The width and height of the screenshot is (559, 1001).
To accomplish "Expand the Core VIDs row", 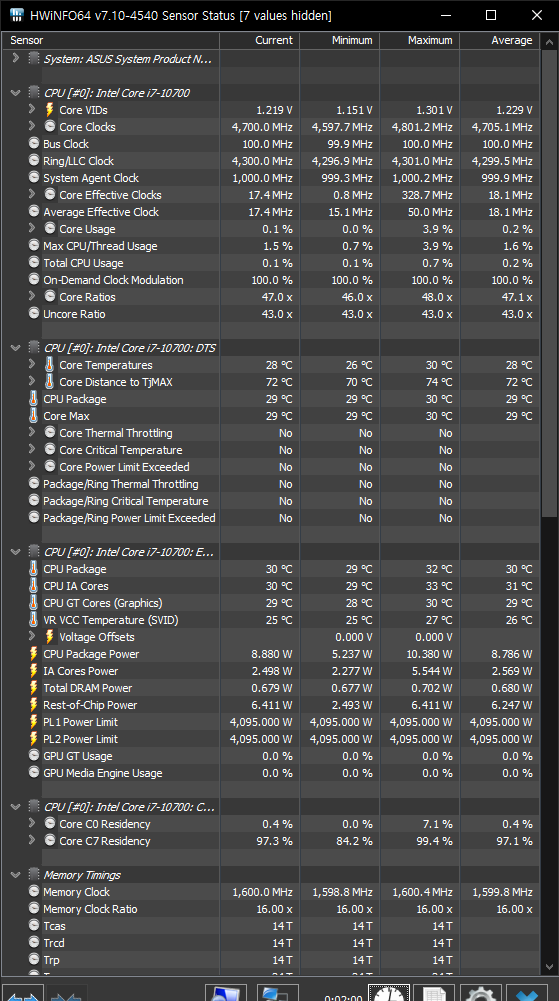I will (31, 109).
